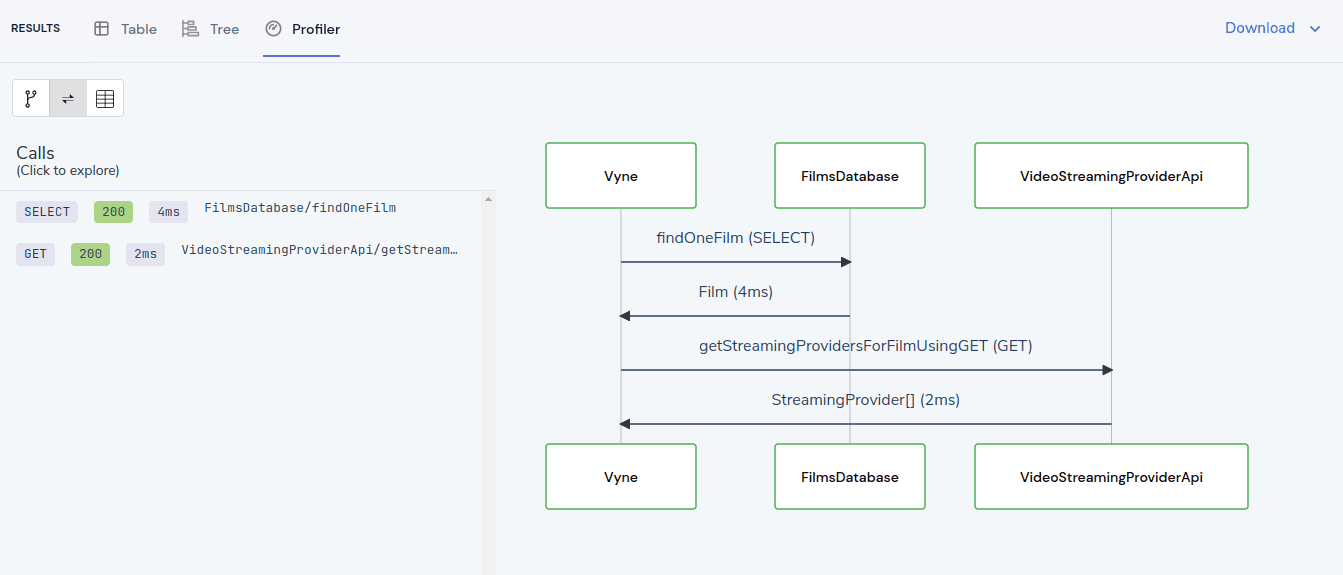Click the top FilmsDatabase participant box
This screenshot has height=575, width=1343.
click(850, 176)
